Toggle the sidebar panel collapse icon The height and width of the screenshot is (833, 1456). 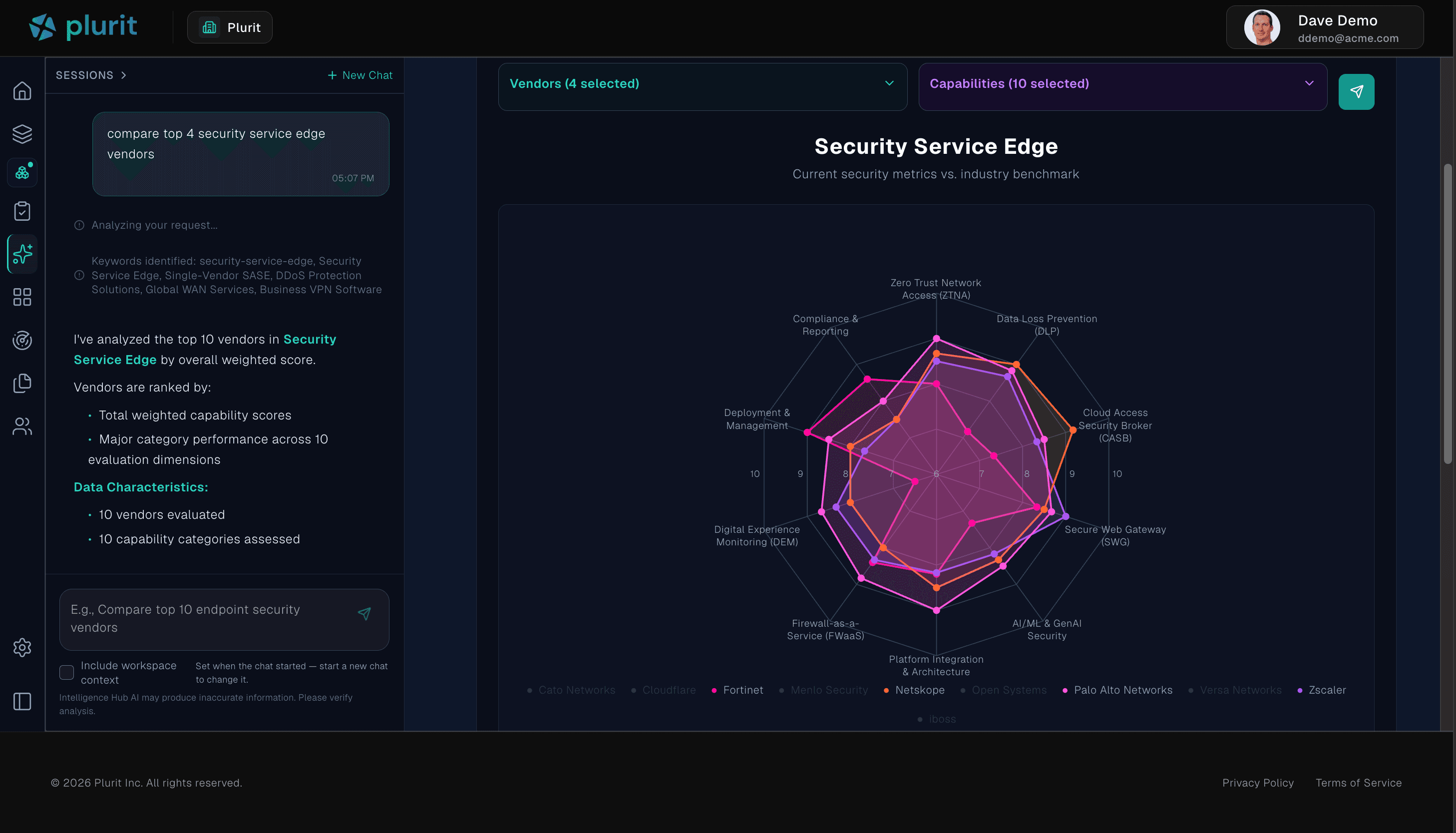[22, 702]
